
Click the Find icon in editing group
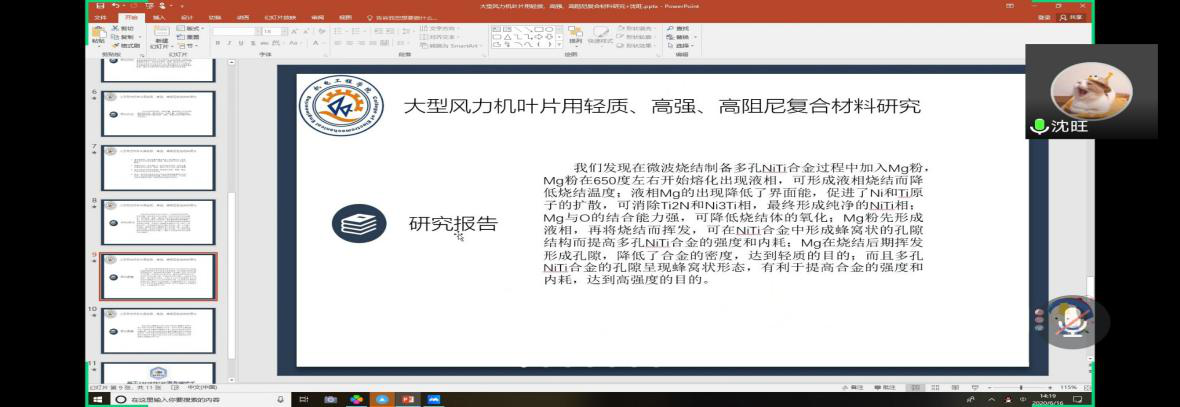pyautogui.click(x=681, y=28)
